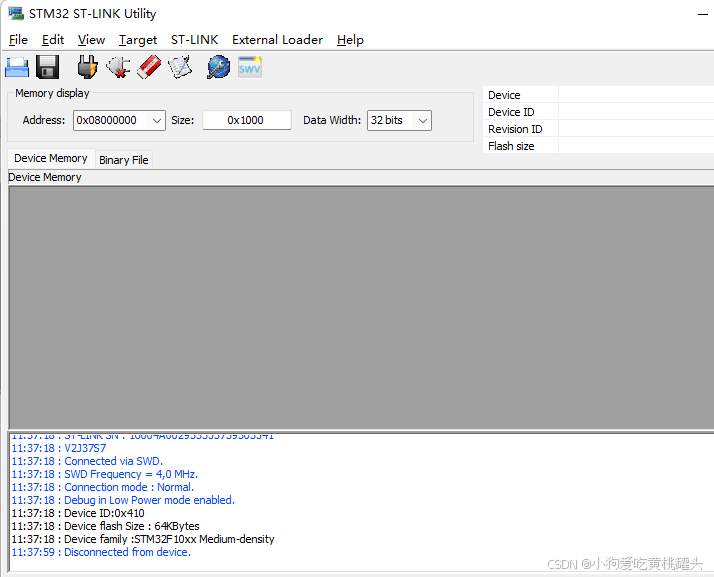Expand the Data Width dropdown arrow
This screenshot has width=714, height=577.
click(423, 121)
